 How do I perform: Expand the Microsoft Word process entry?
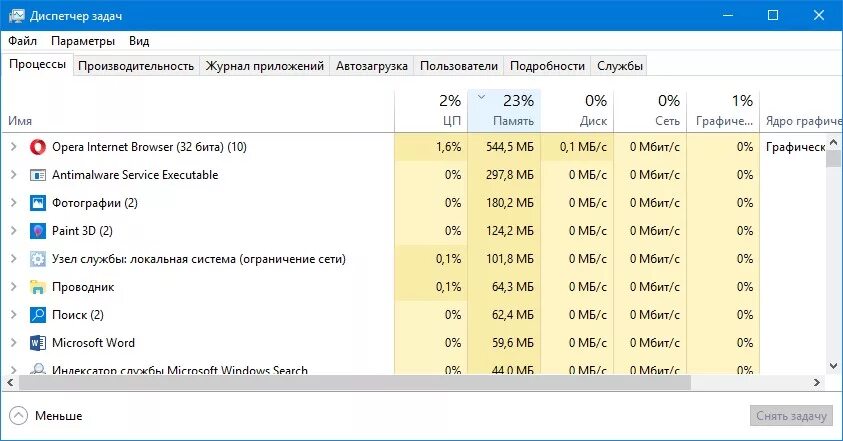(14, 343)
